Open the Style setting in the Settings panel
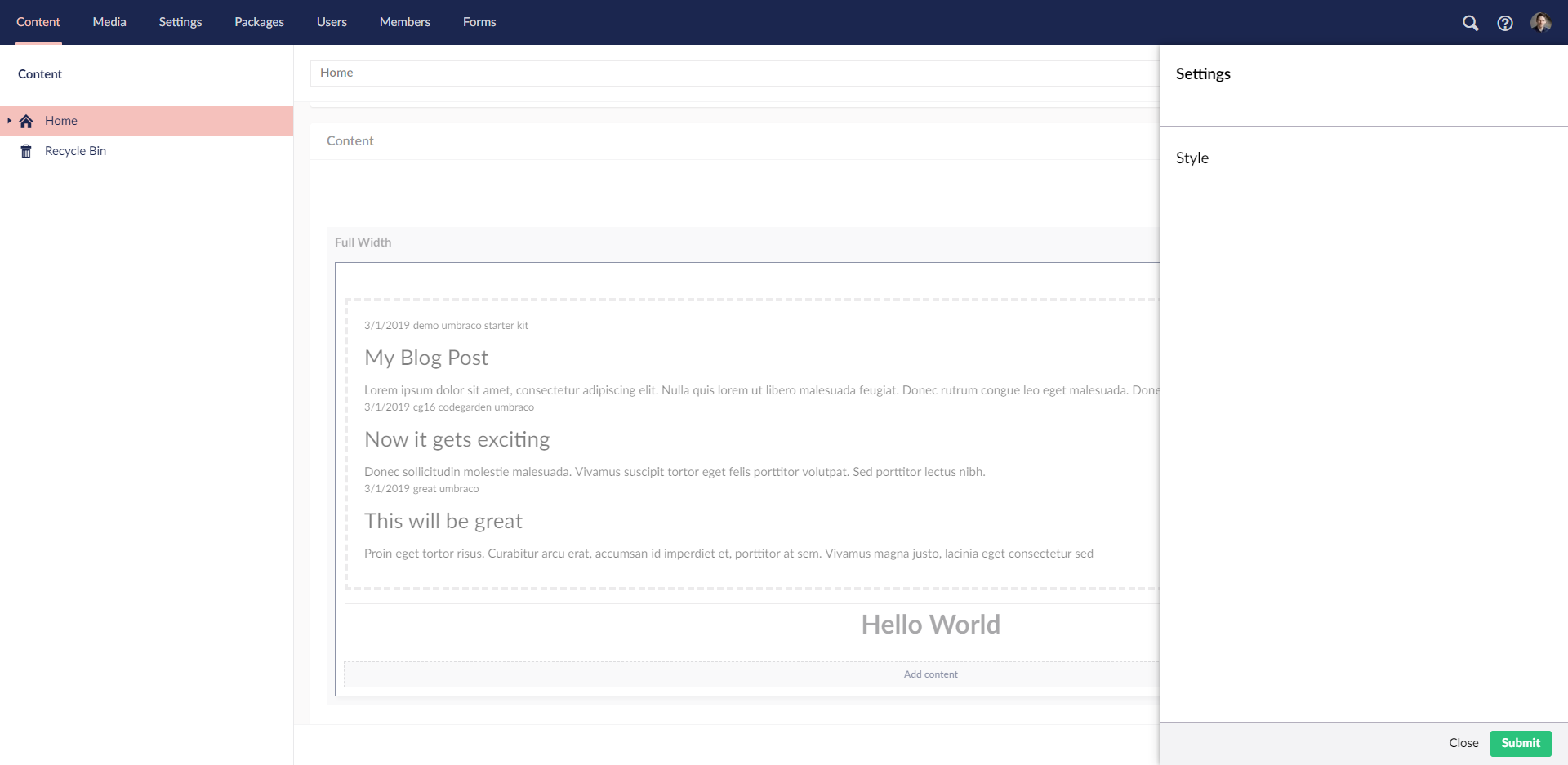 click(1192, 158)
